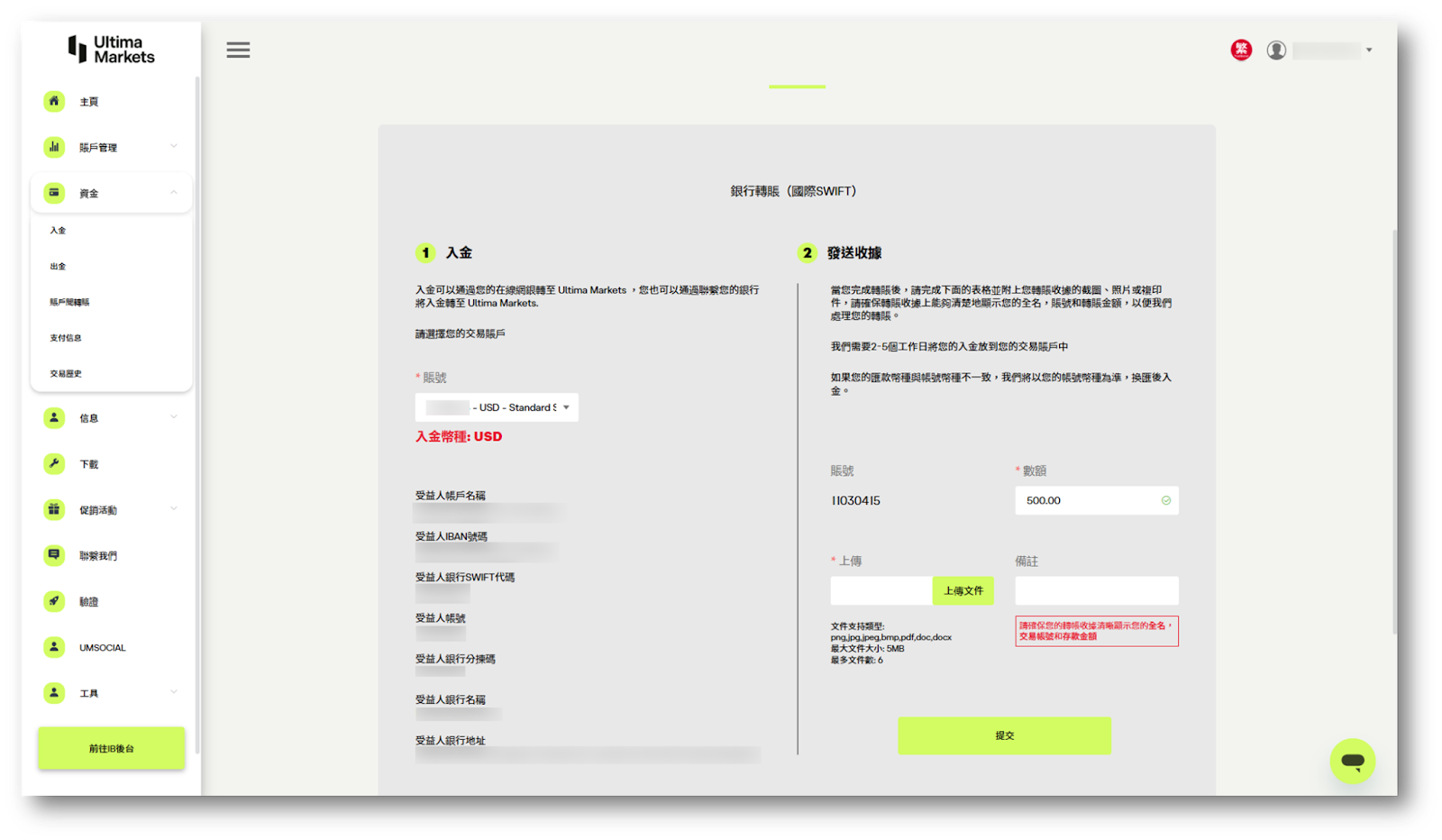Click the account number 11030415
Screen dimensions: 1442x840
(855, 500)
